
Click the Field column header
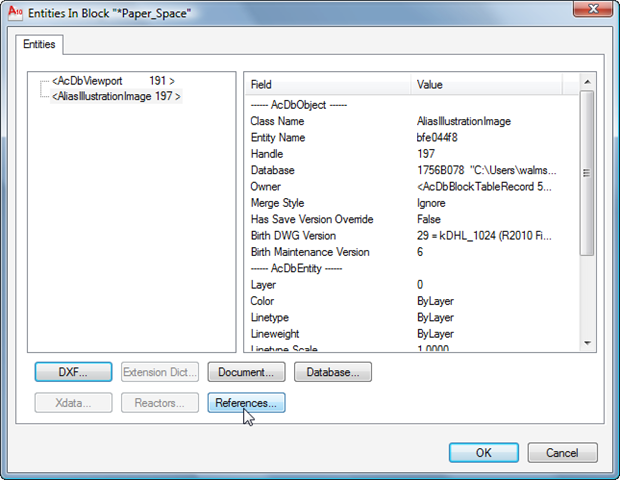(x=326, y=85)
